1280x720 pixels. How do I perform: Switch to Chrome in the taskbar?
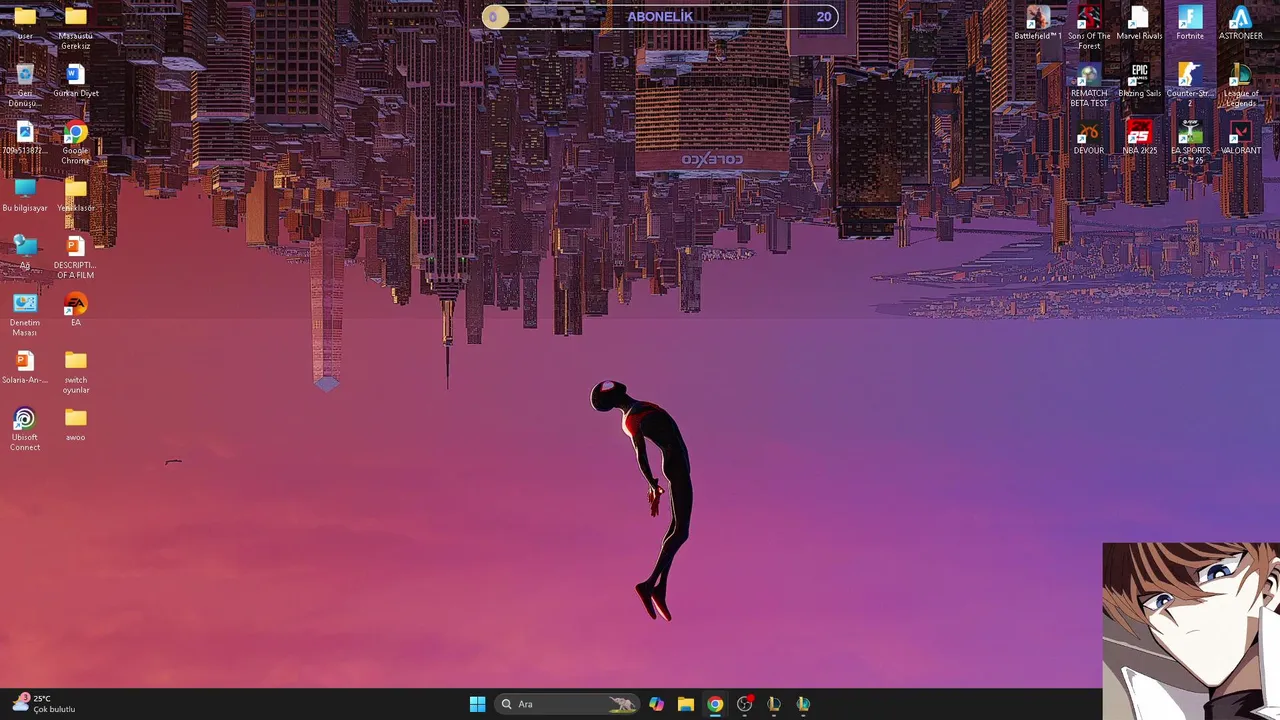pos(715,704)
